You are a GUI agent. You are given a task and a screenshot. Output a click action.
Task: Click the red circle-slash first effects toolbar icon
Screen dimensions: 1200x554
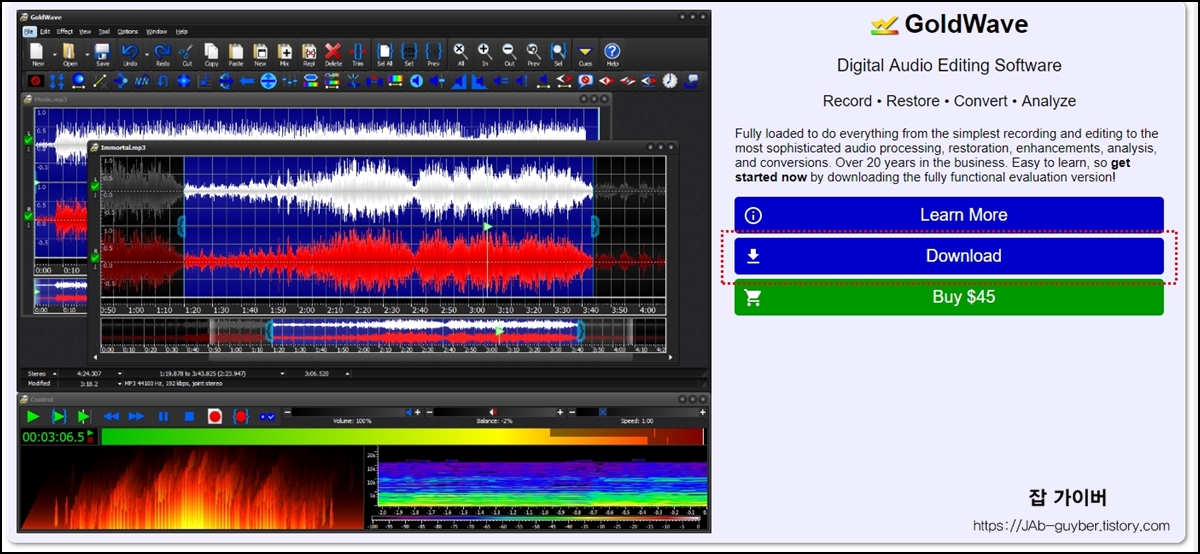point(35,80)
